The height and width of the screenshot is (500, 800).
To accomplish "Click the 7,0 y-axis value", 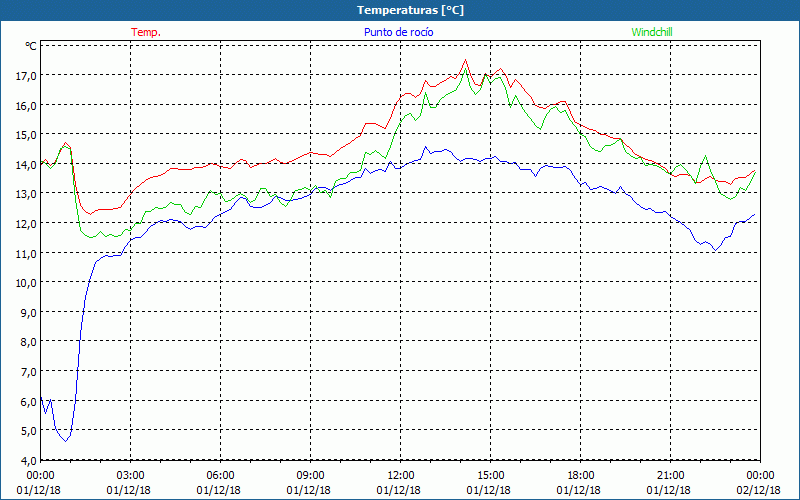I will [x=30, y=371].
